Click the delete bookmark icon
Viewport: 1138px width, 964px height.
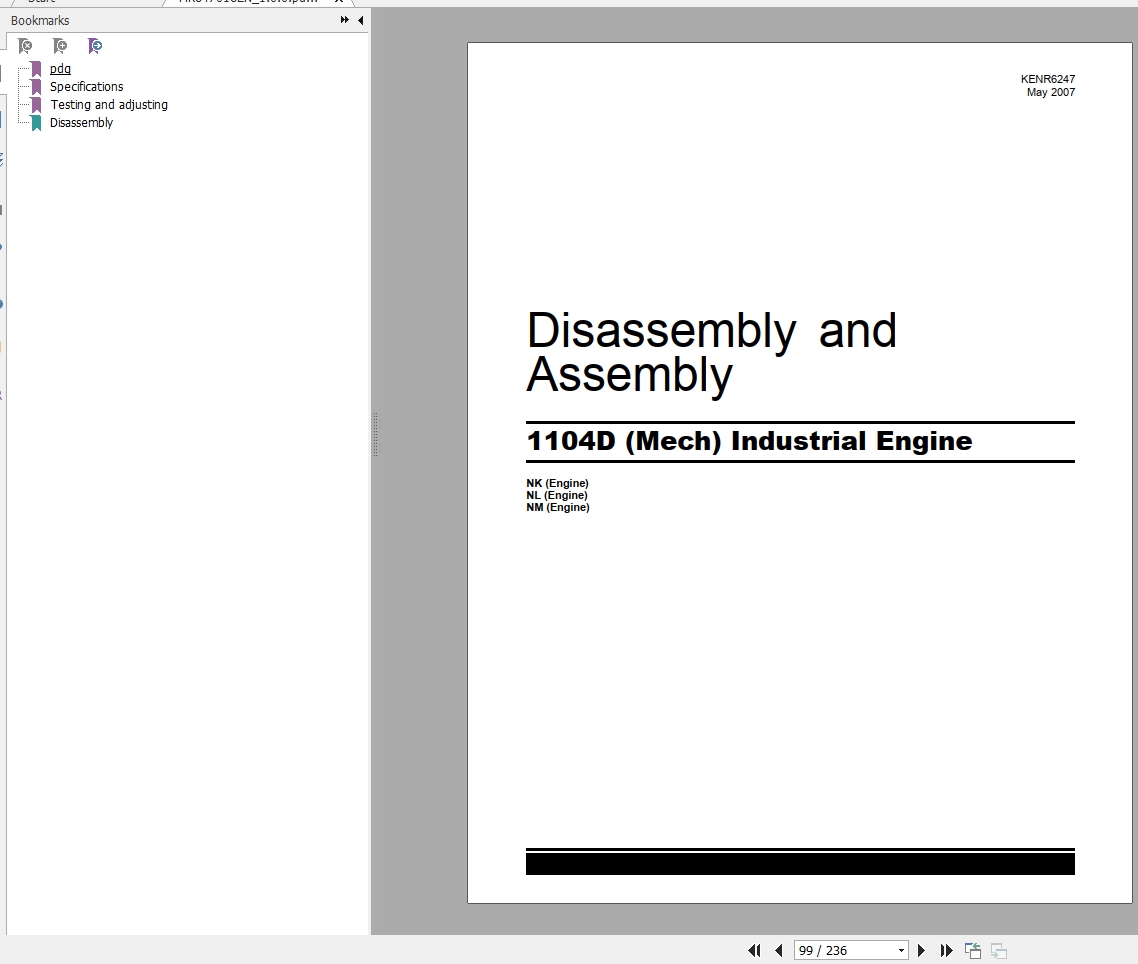click(25, 46)
